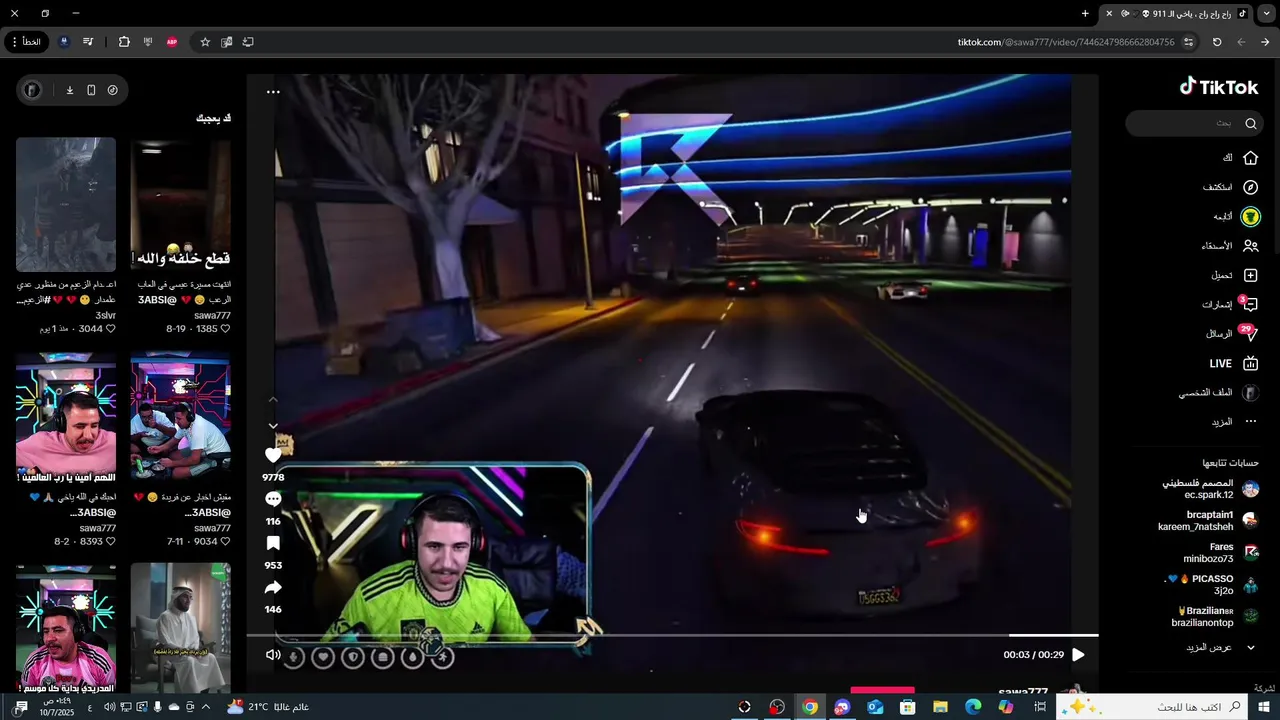
Task: Open PICASSO 3j2o followed account
Action: pyautogui.click(x=1212, y=585)
